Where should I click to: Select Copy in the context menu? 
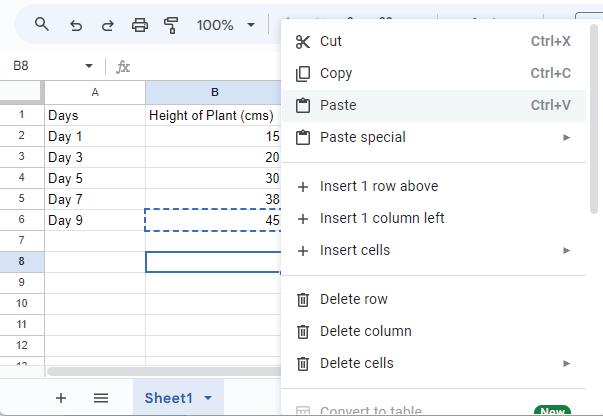336,73
